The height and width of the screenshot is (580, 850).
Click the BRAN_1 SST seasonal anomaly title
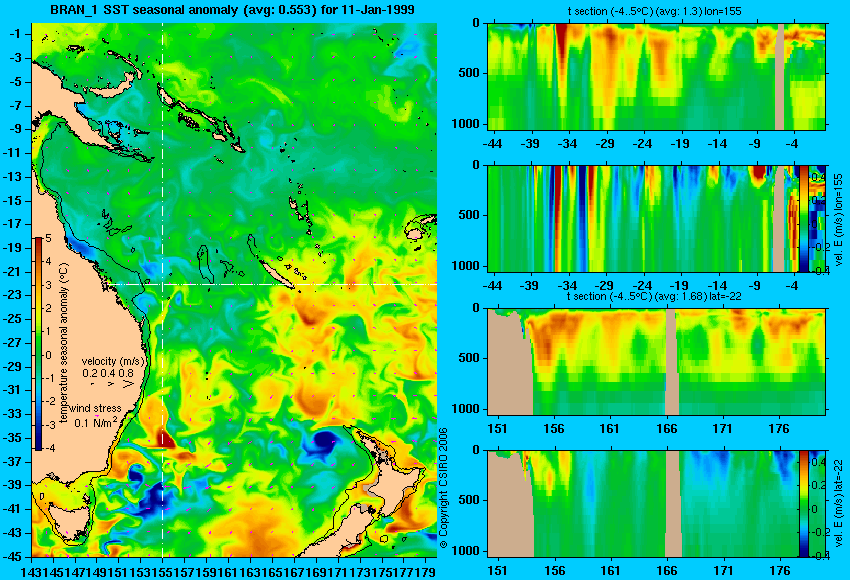coord(233,10)
